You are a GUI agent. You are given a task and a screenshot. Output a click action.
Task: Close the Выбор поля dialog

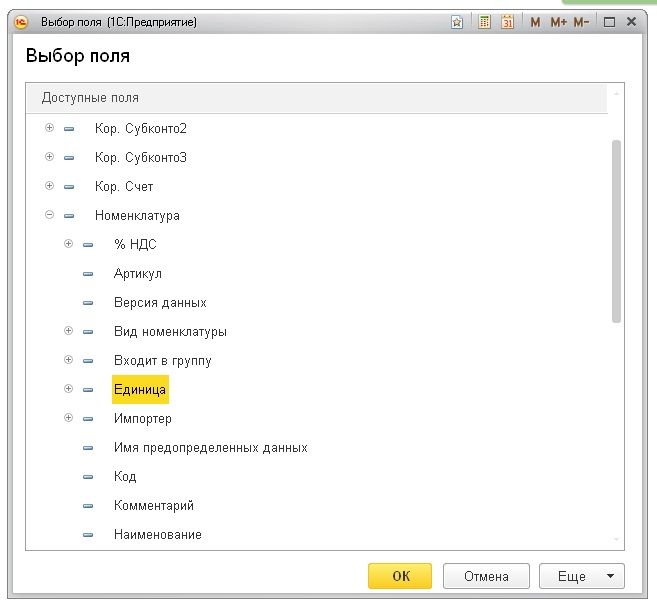631,22
